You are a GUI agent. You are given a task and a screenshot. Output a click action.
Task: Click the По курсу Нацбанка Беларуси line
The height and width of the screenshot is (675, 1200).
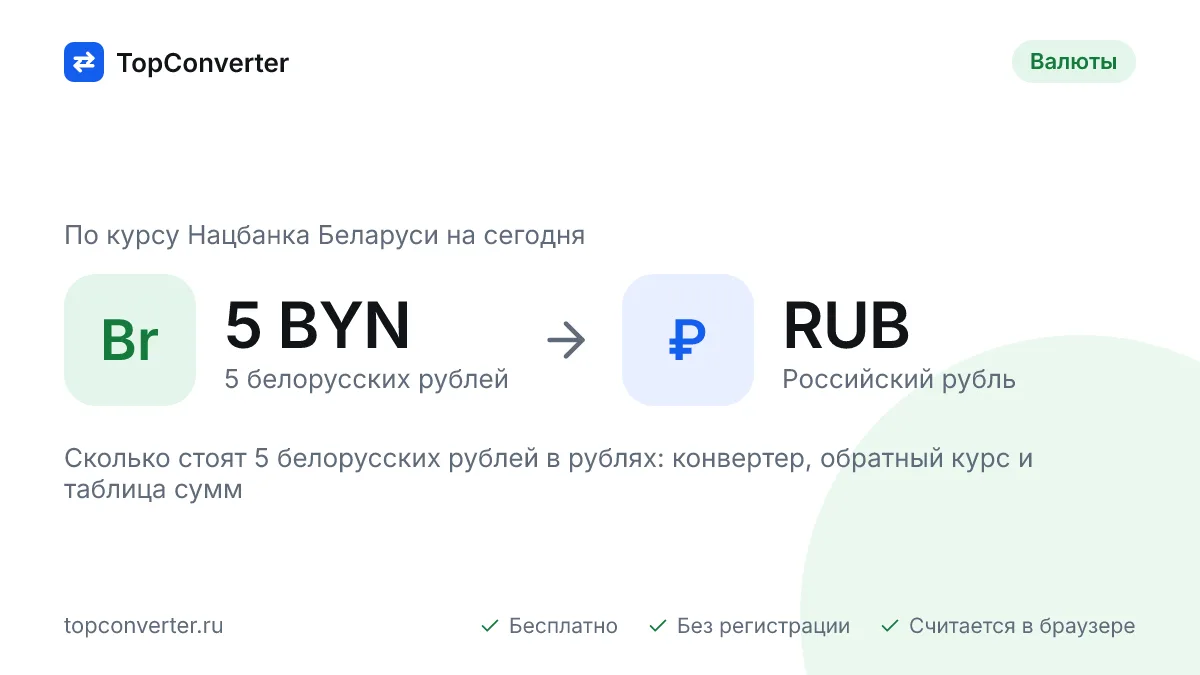click(325, 236)
